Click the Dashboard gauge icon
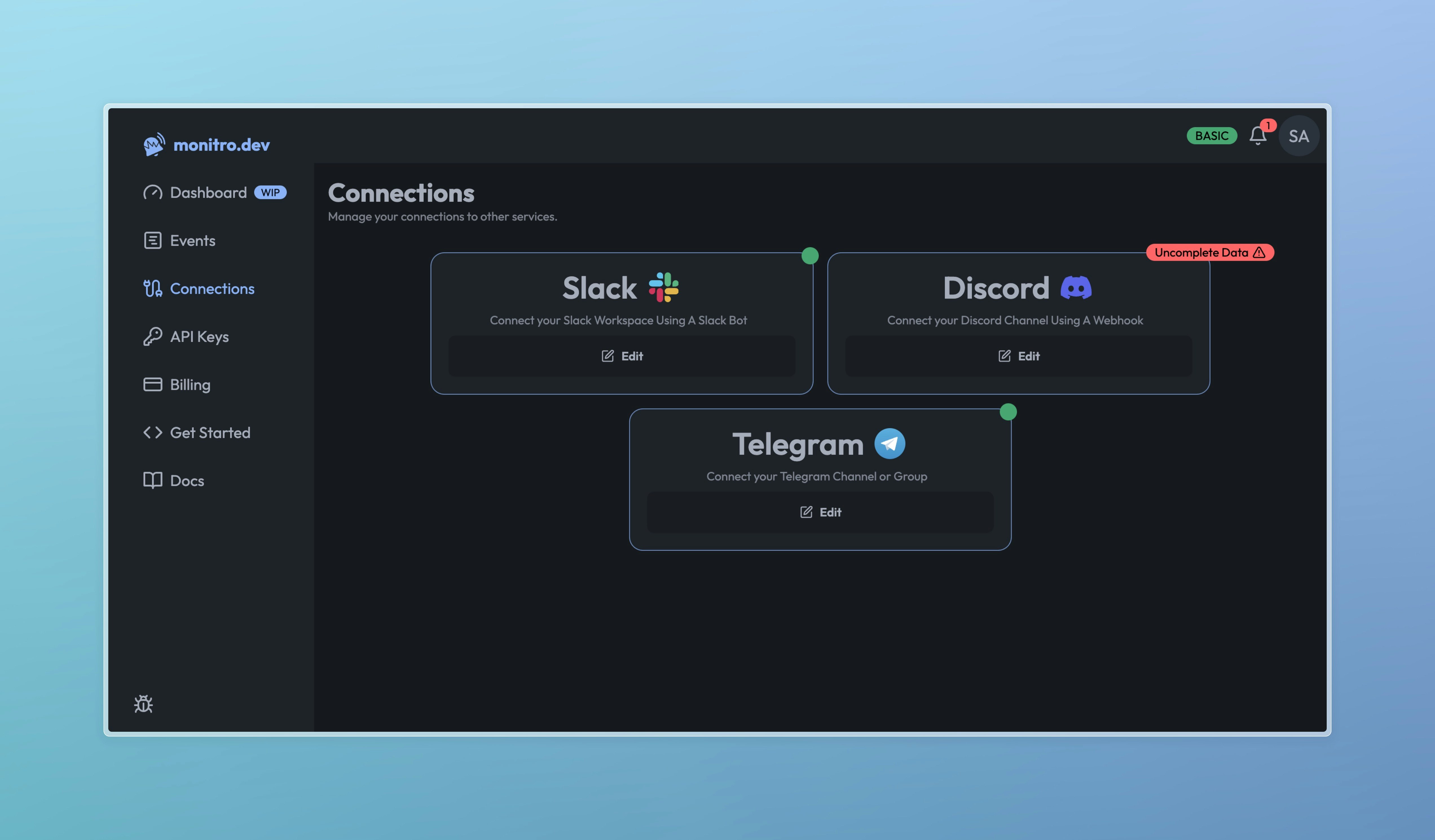The height and width of the screenshot is (840, 1435). tap(153, 192)
